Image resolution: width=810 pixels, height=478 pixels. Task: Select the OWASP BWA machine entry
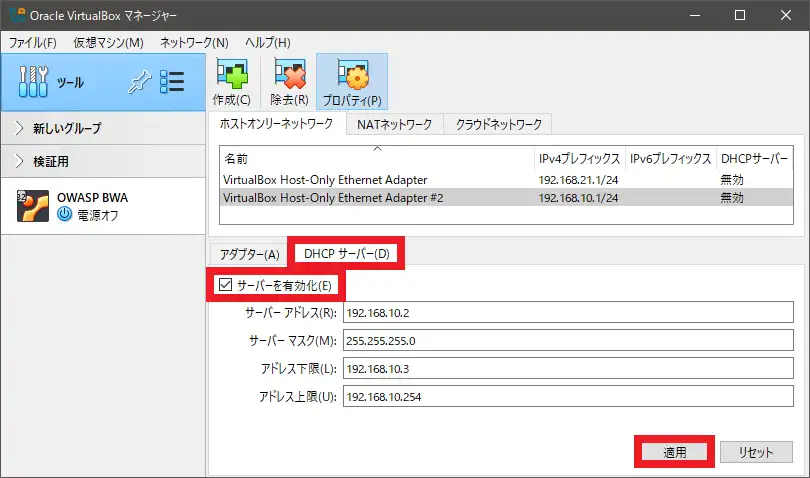coord(103,206)
